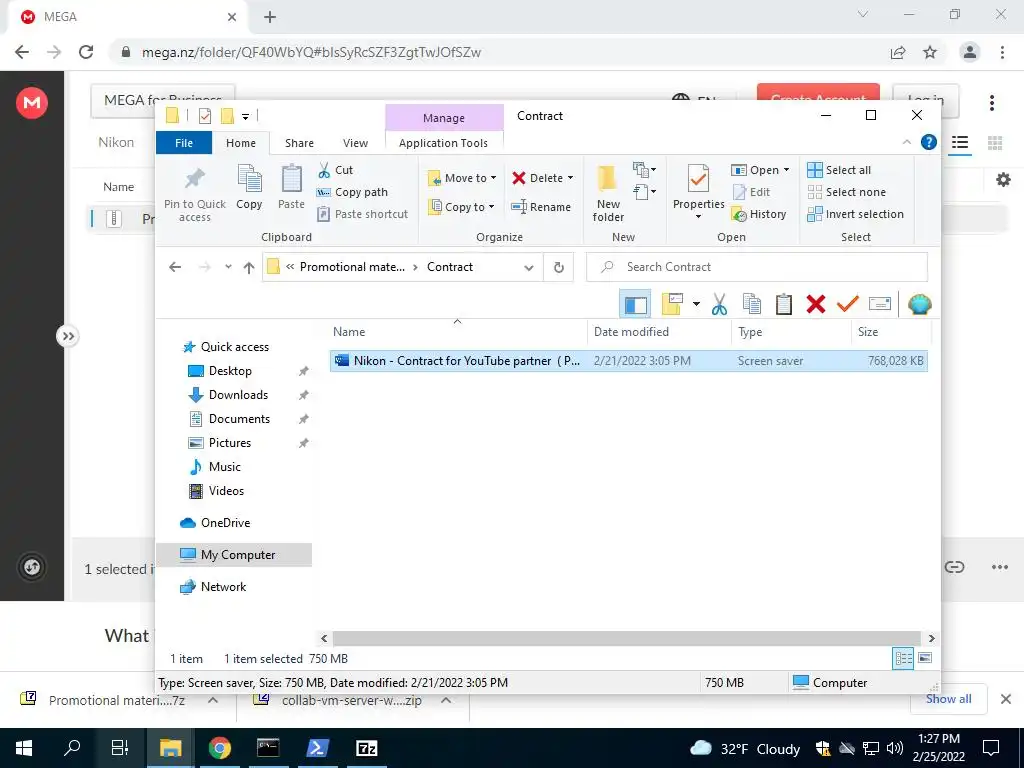Select the Nikon Contract for YouTube partner file
1024x768 pixels.
coord(629,361)
